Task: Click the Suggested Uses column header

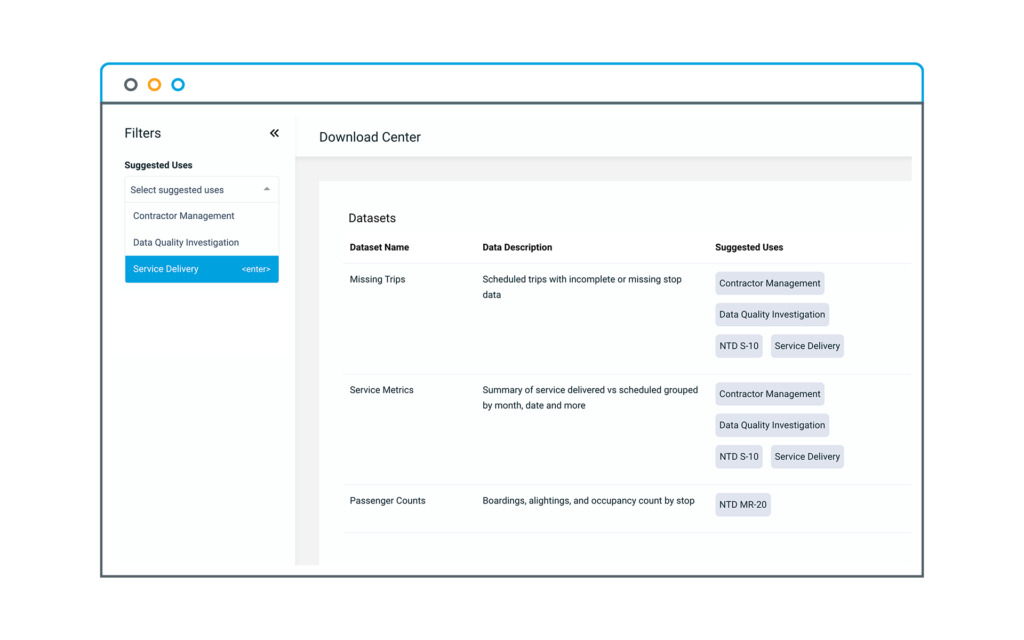Action: 747,247
